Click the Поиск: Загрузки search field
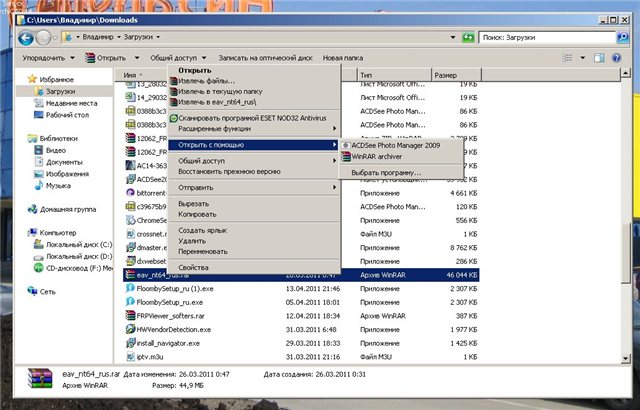This screenshot has width=640, height=410. click(x=547, y=38)
